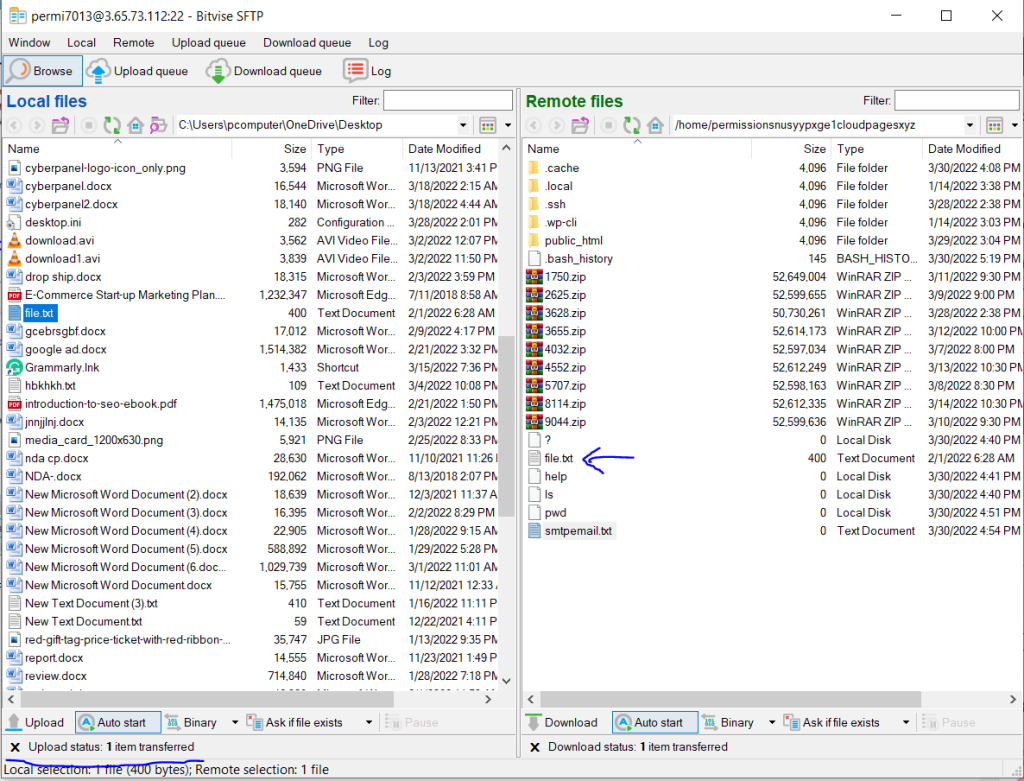
Task: Click the Upload button
Action: tap(36, 722)
